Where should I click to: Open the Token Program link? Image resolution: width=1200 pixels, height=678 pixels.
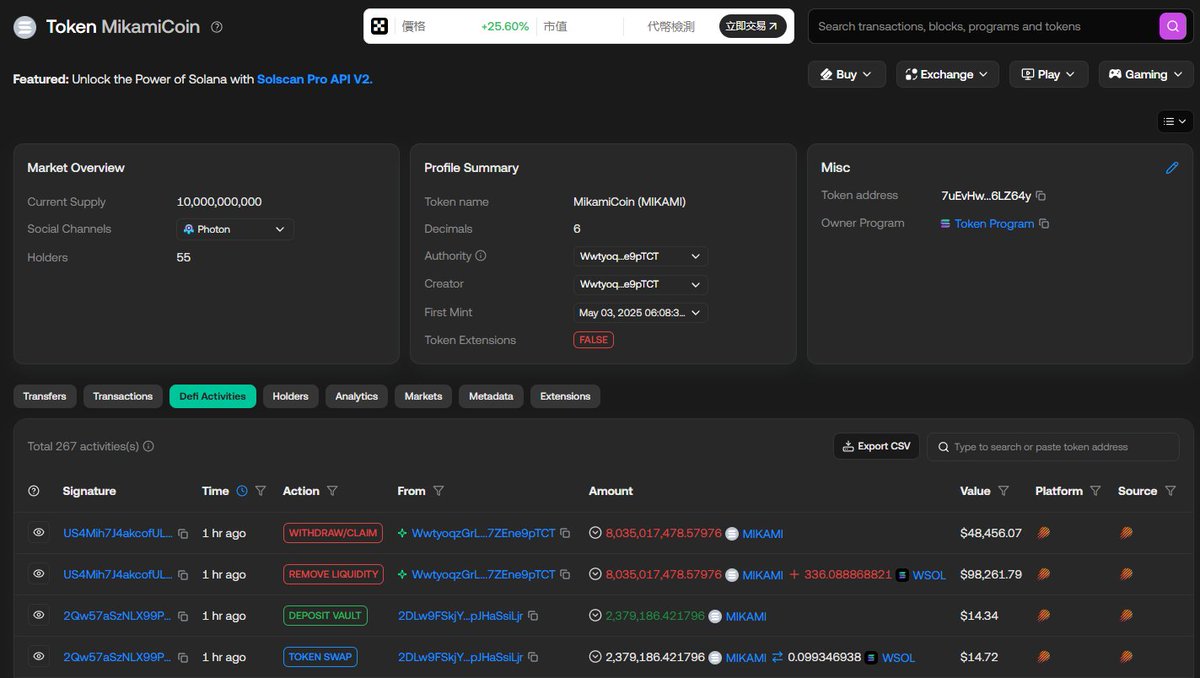[994, 224]
